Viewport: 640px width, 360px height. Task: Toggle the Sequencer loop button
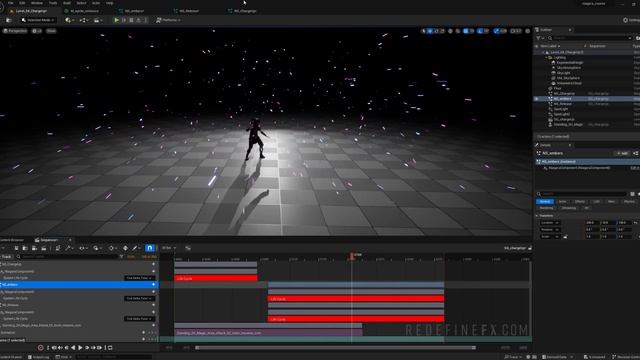[x=110, y=348]
